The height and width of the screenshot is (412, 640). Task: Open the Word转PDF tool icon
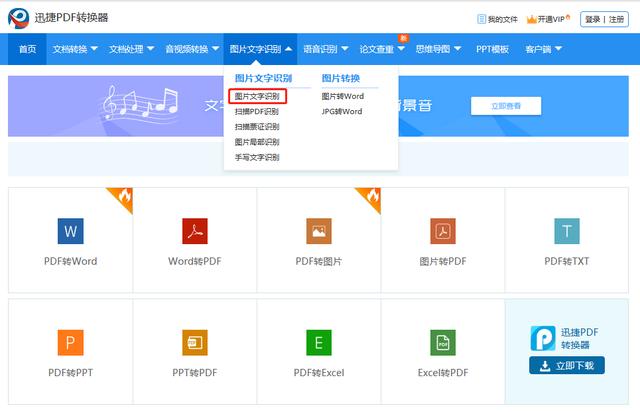[x=195, y=231]
